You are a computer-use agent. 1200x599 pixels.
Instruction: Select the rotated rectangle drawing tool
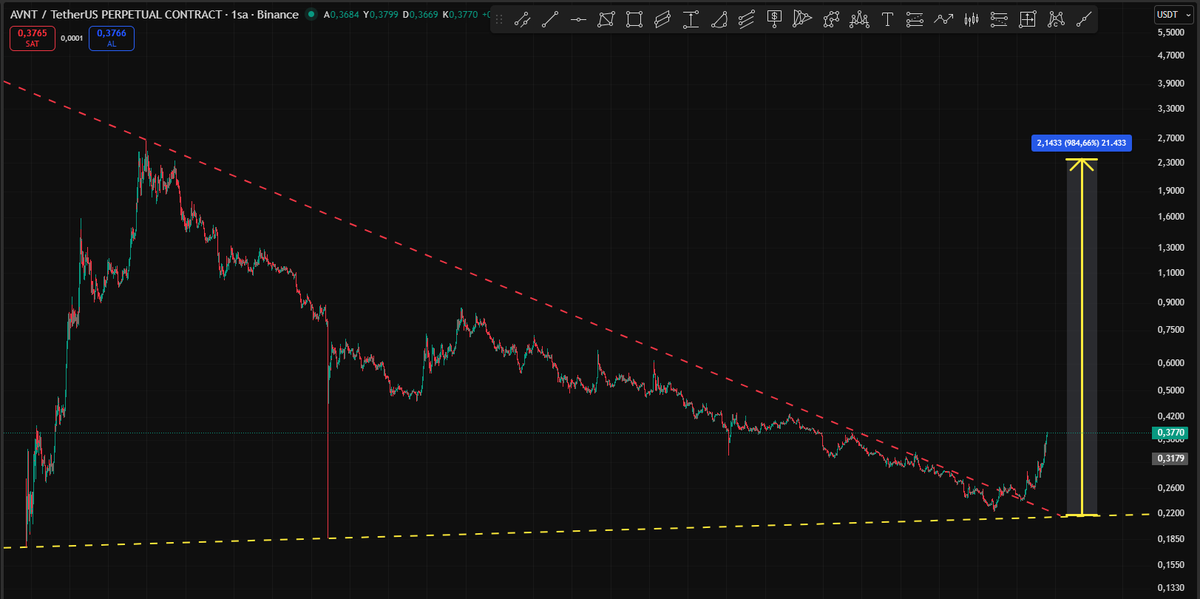click(x=606, y=19)
